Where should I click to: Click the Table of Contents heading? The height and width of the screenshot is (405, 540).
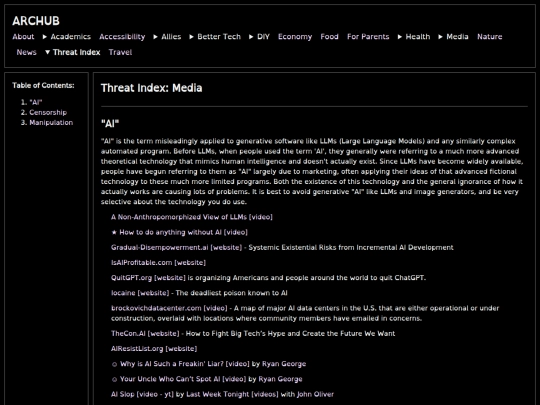tap(43, 85)
